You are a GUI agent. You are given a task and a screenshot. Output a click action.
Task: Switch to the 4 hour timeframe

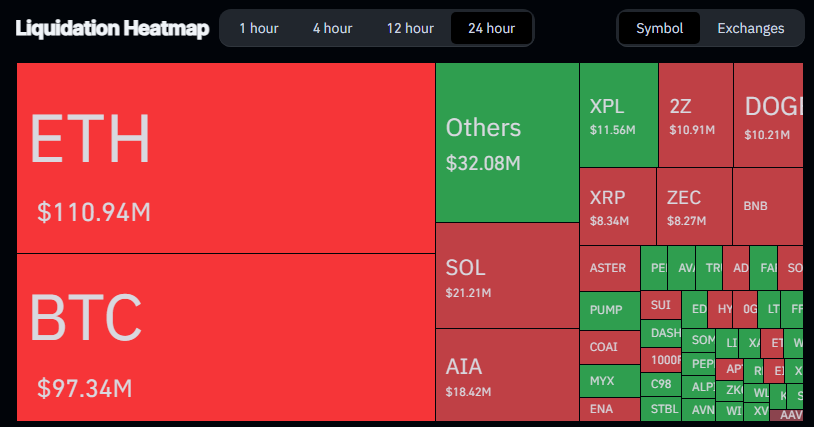click(x=330, y=28)
